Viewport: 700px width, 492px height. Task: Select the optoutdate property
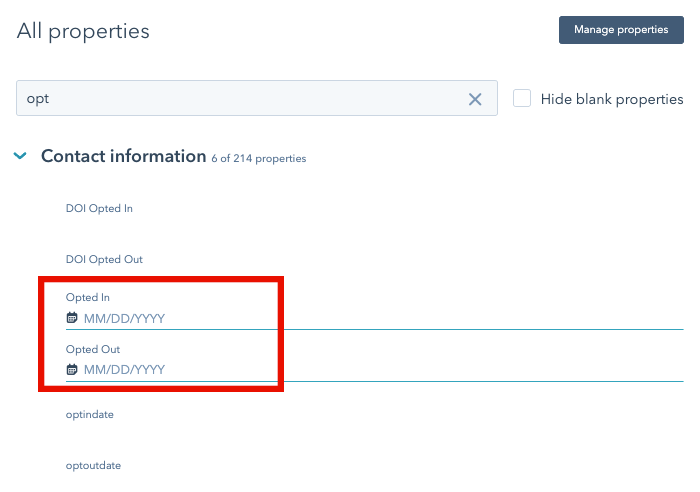pyautogui.click(x=93, y=466)
